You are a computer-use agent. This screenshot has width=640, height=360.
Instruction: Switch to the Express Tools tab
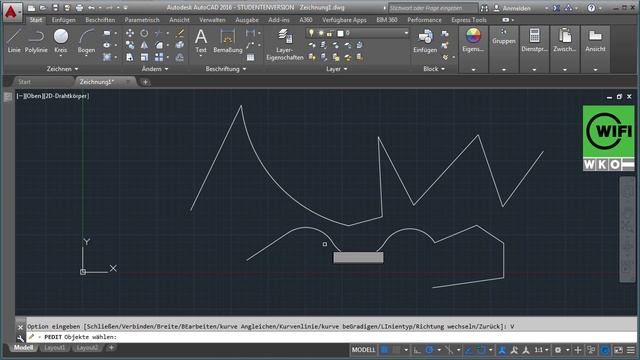pos(469,20)
